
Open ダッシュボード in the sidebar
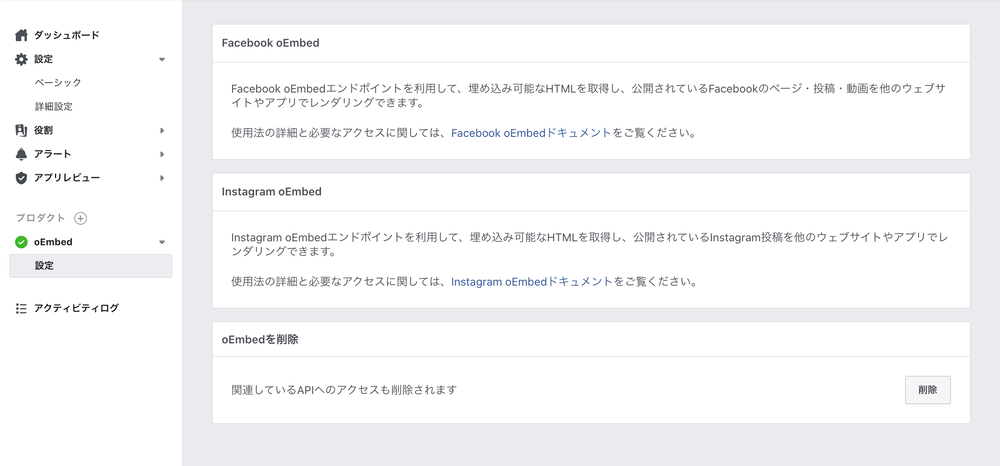click(66, 35)
